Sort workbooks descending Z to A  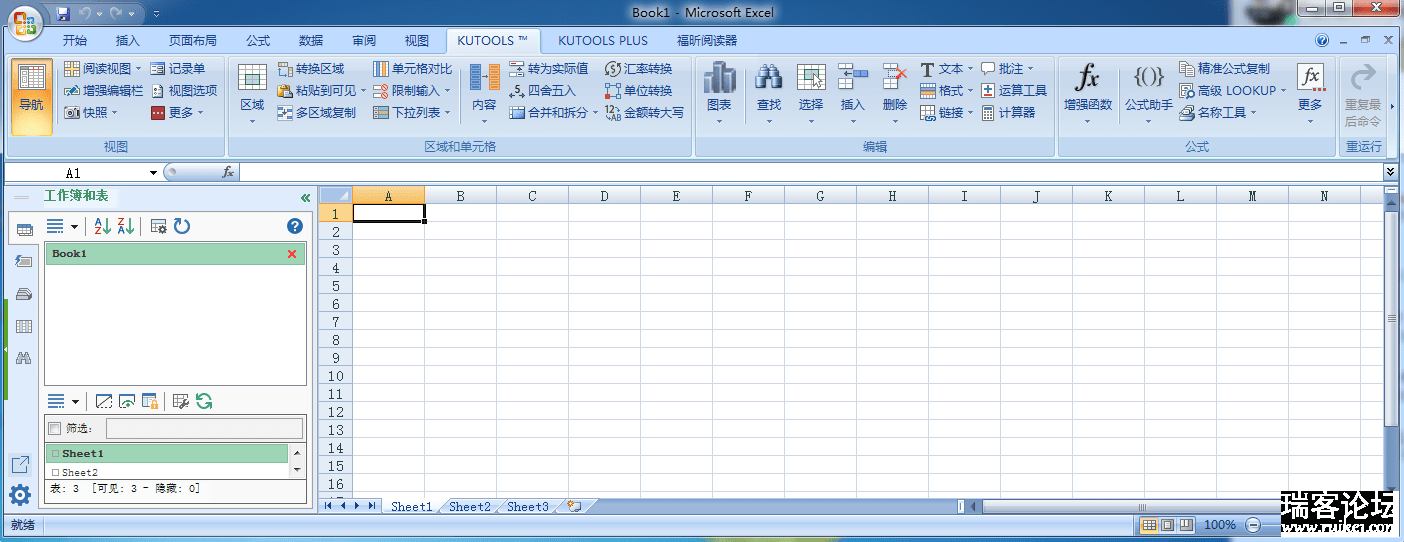[x=125, y=227]
